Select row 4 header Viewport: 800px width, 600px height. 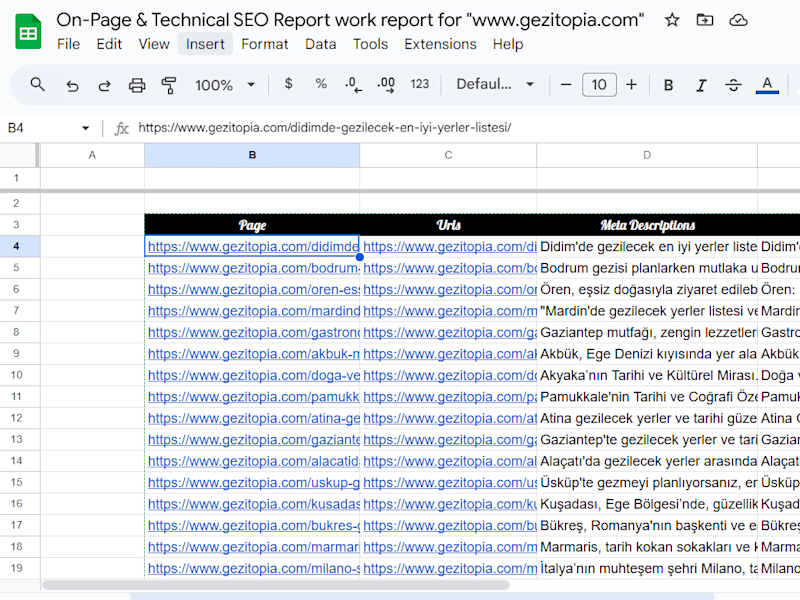[x=16, y=246]
